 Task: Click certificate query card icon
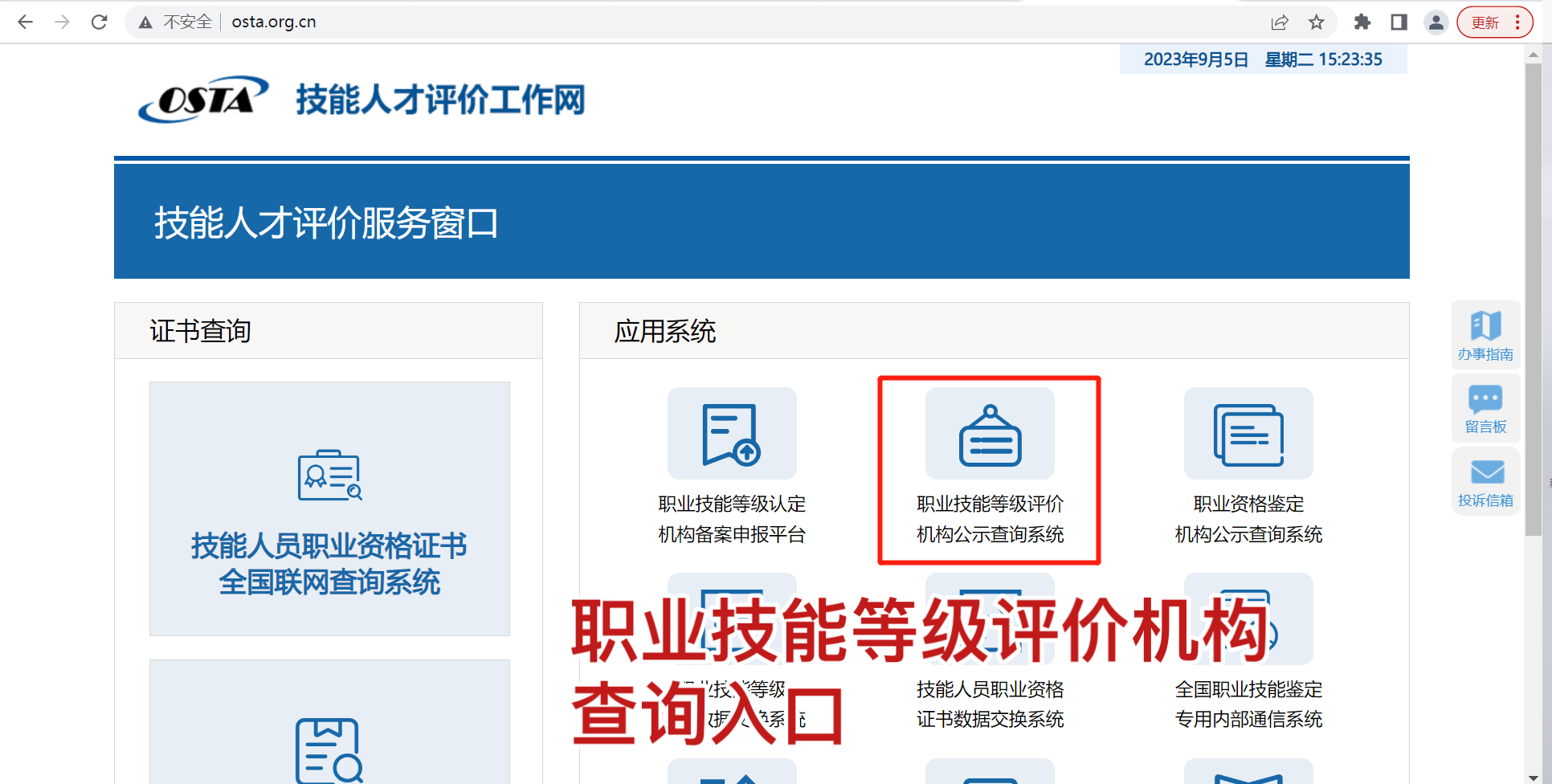(x=329, y=475)
